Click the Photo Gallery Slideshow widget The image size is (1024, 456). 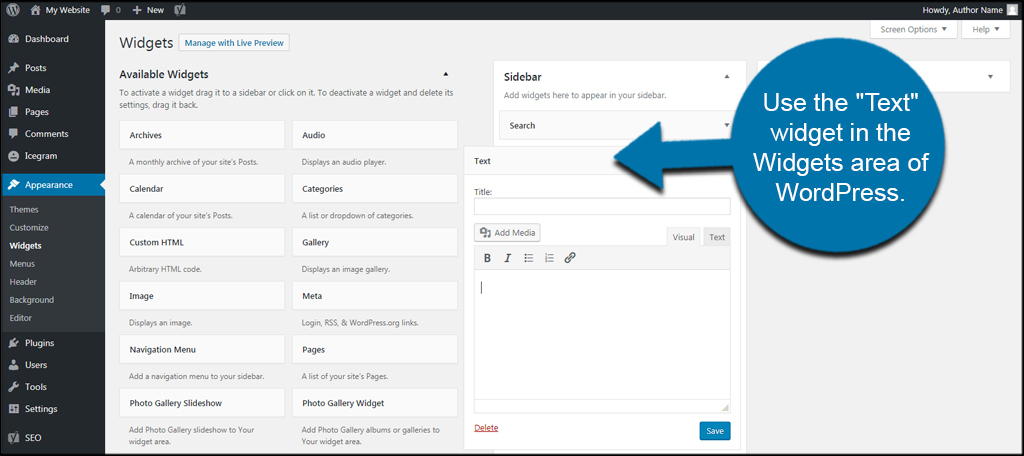[x=202, y=403]
